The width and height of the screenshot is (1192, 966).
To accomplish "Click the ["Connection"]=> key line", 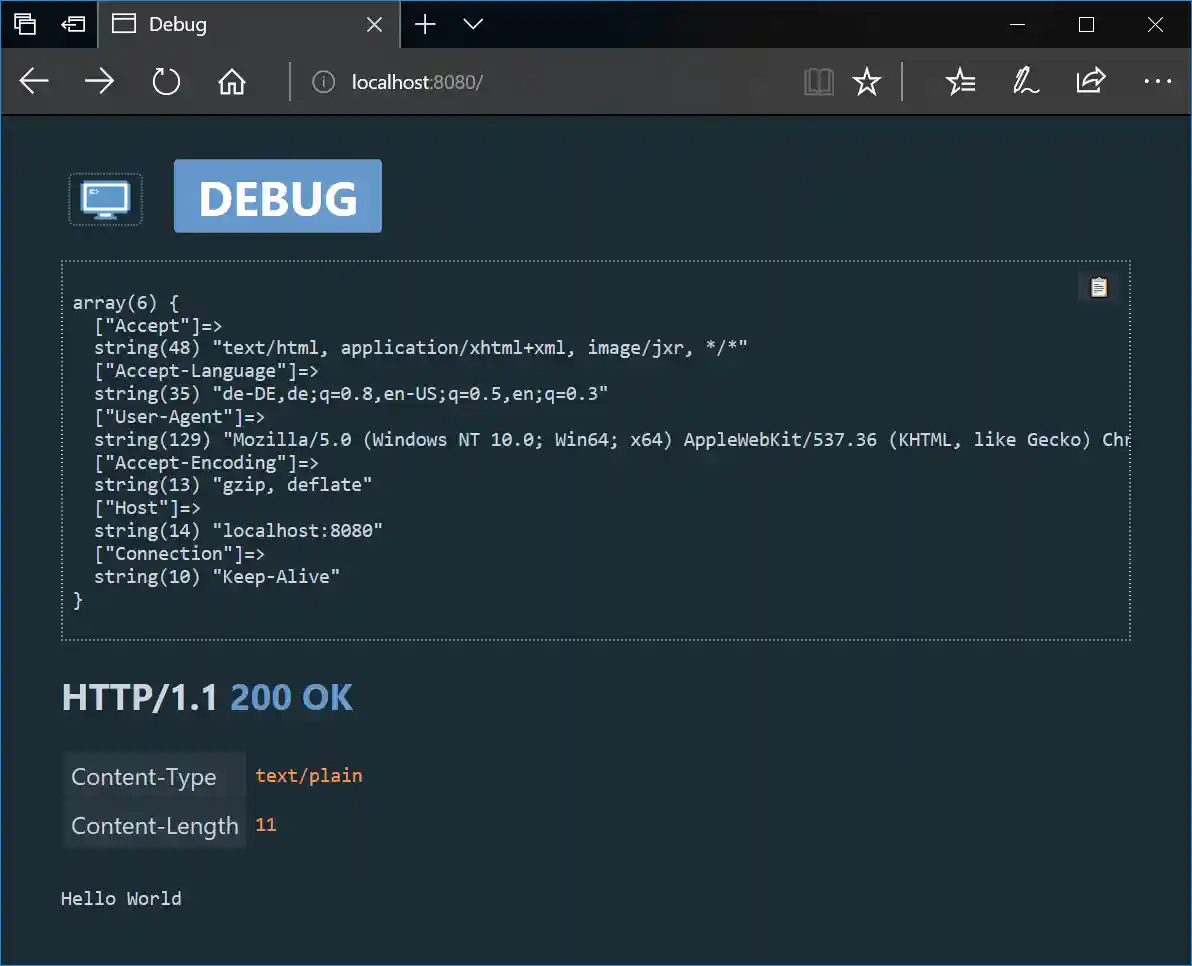I will click(x=179, y=554).
